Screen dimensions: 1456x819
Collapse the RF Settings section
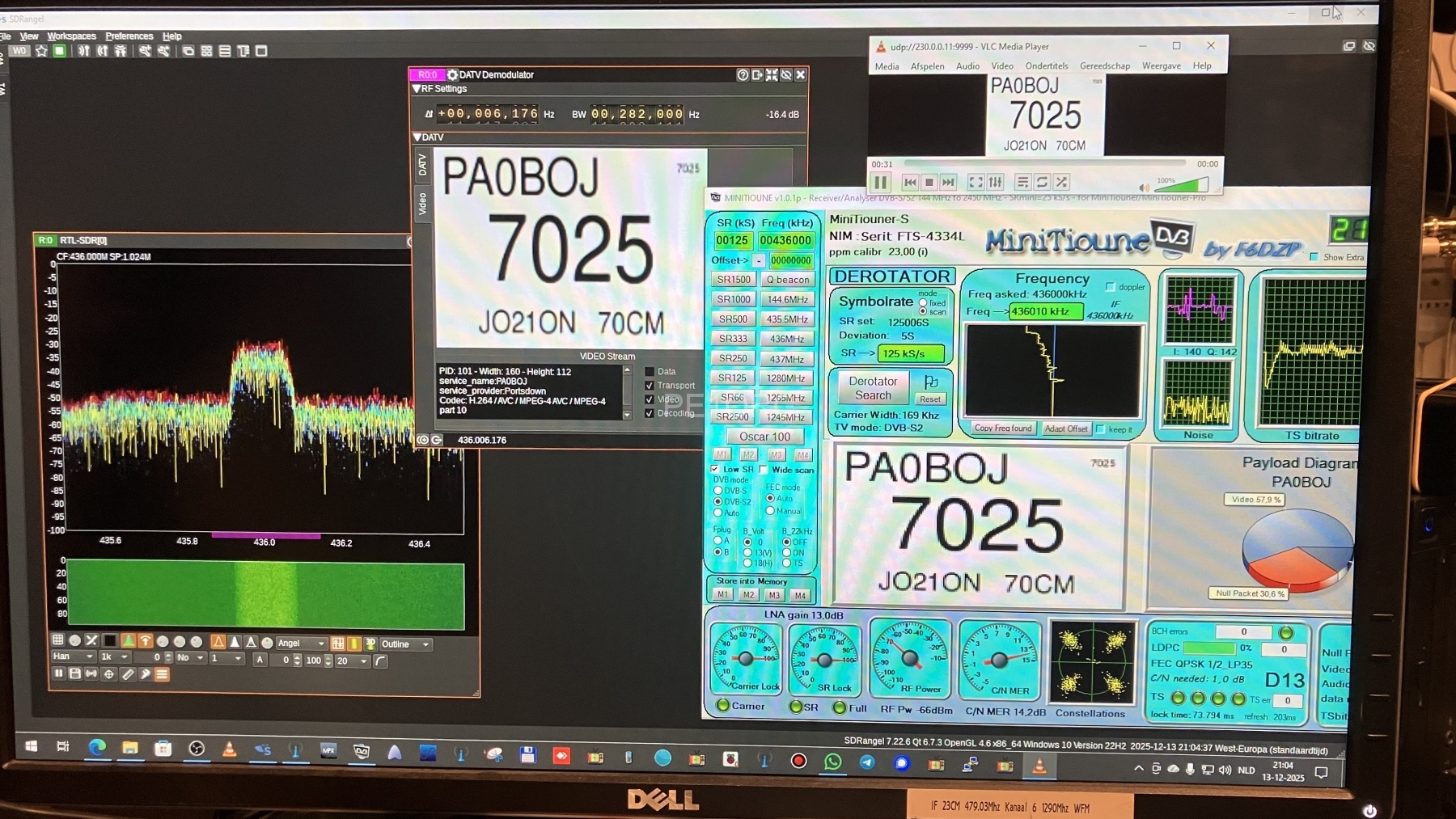point(417,89)
